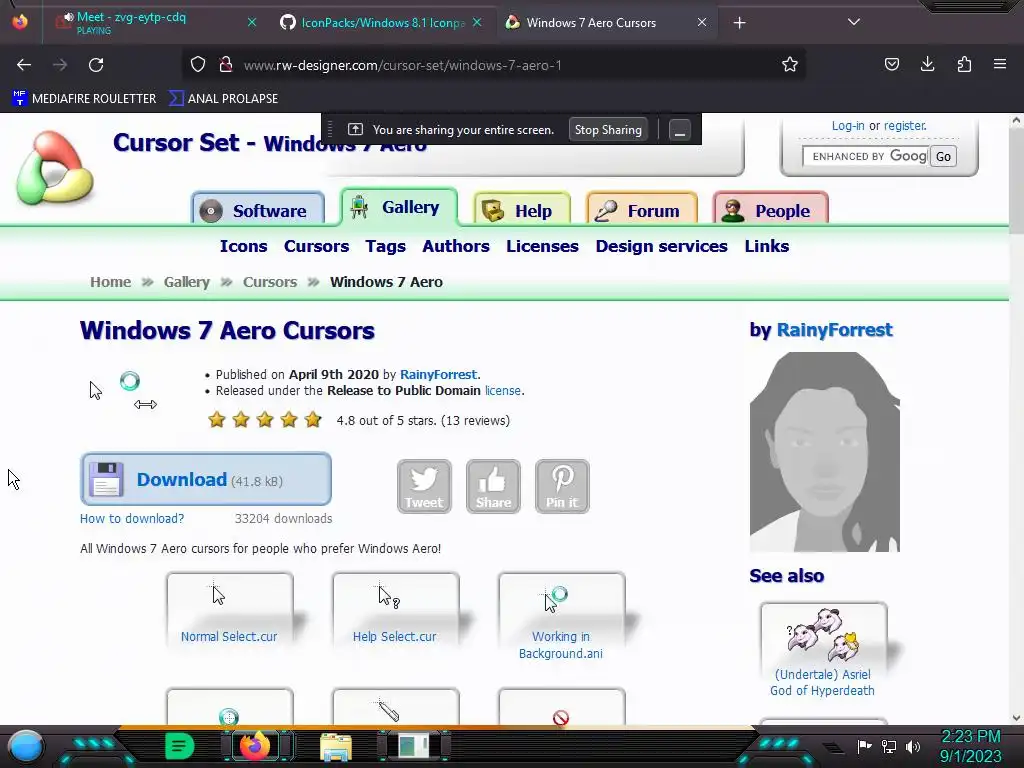Open the Public Domain license link
Viewport: 1024px width, 768px height.
(502, 391)
